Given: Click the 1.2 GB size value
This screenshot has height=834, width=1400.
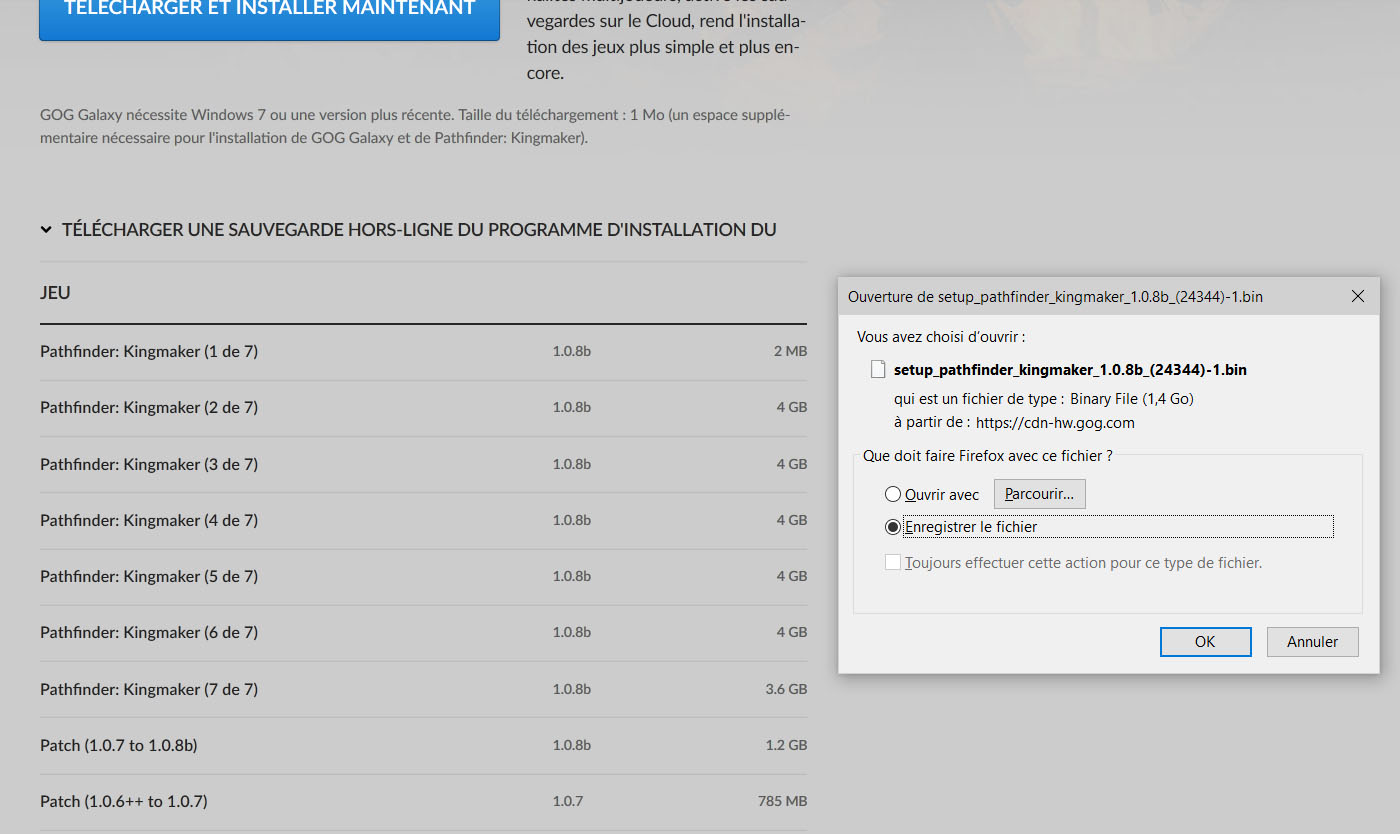Looking at the screenshot, I should (x=786, y=745).
